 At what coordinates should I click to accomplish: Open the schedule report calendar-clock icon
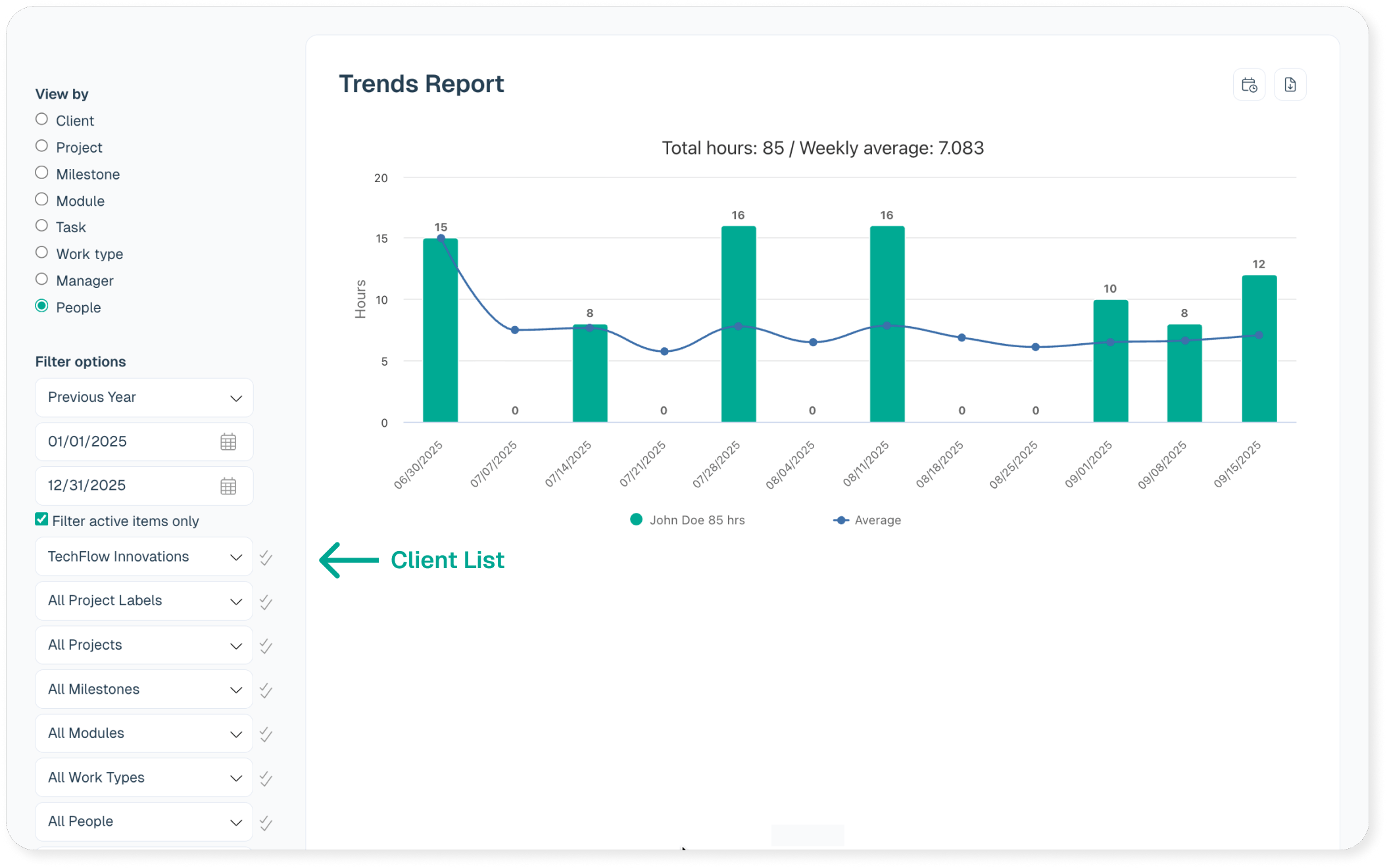pos(1249,85)
